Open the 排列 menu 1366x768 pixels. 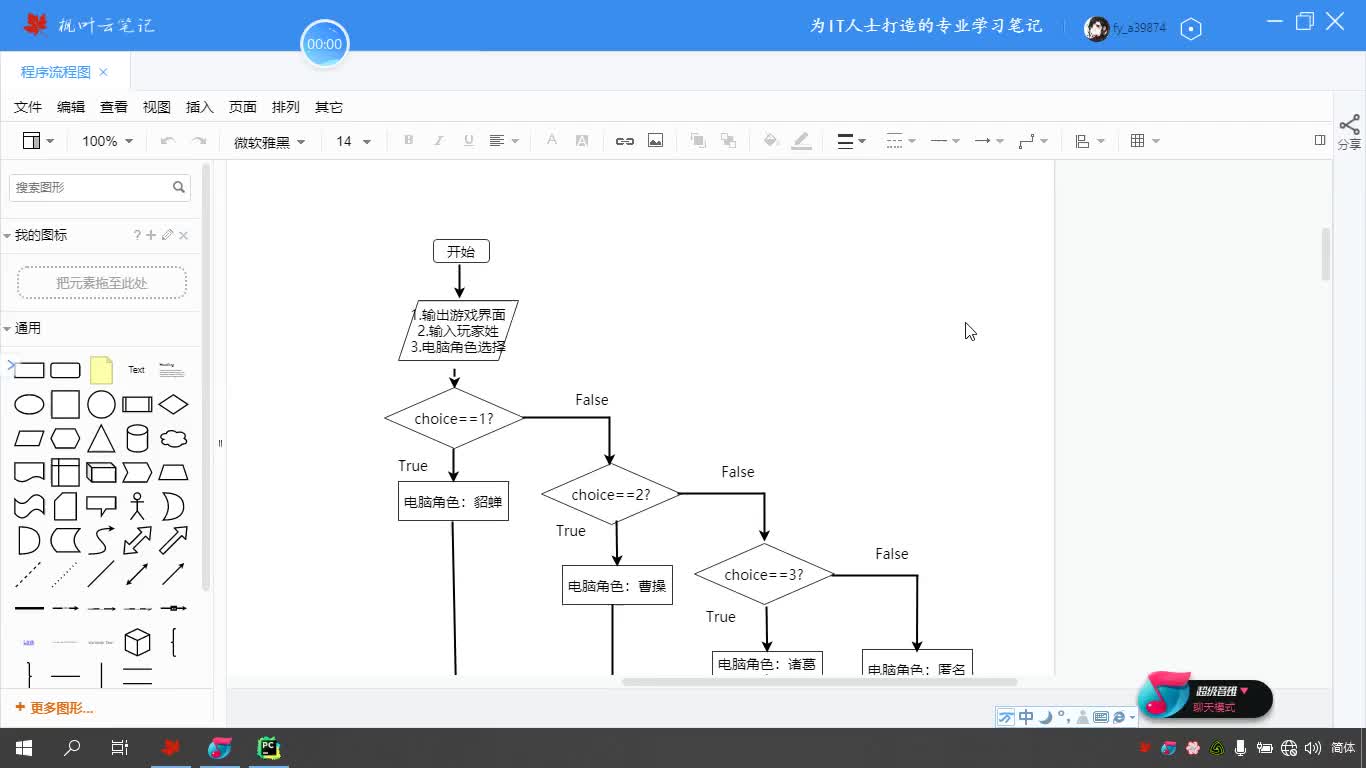pos(286,107)
